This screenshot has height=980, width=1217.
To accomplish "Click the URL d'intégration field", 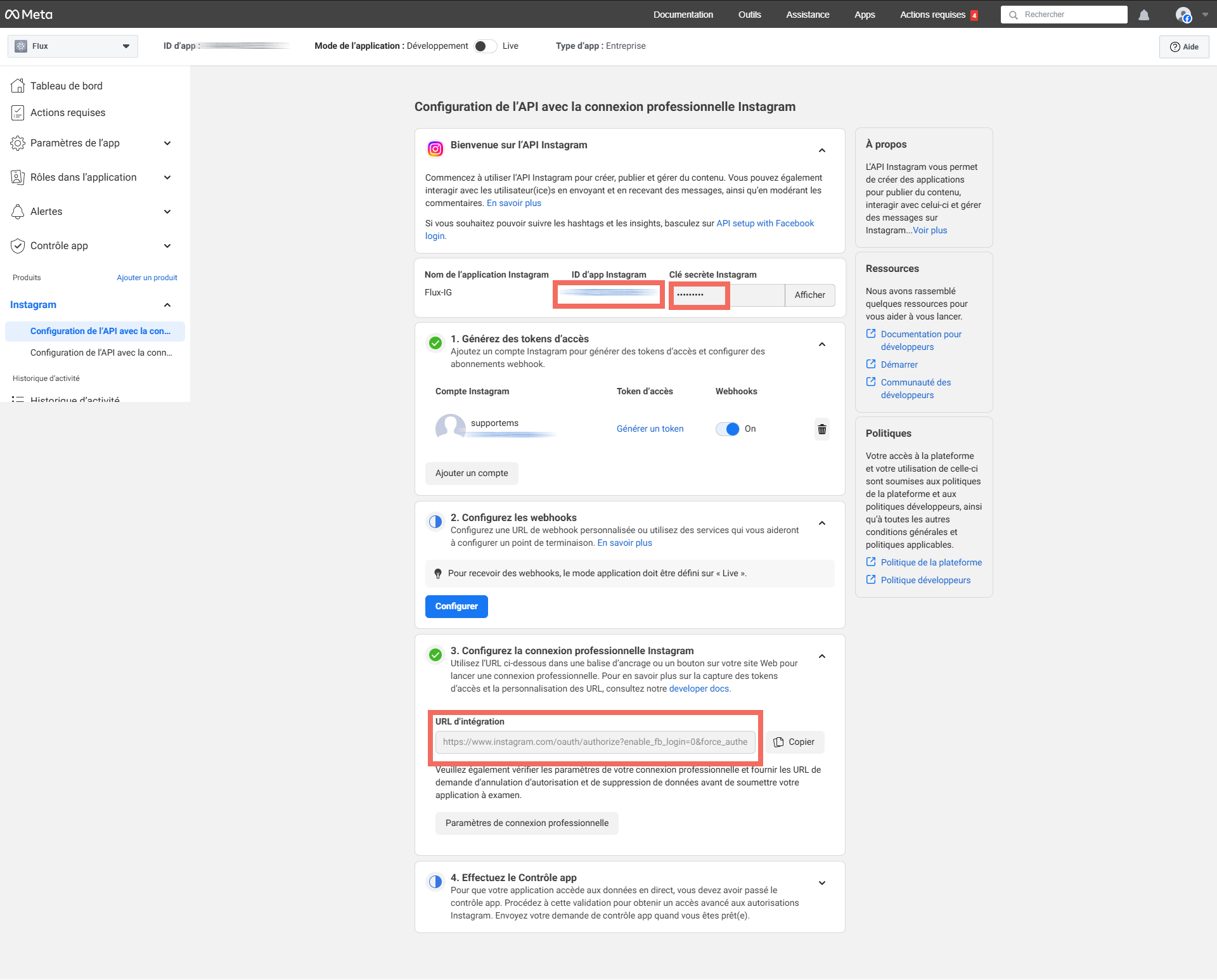I will 595,742.
